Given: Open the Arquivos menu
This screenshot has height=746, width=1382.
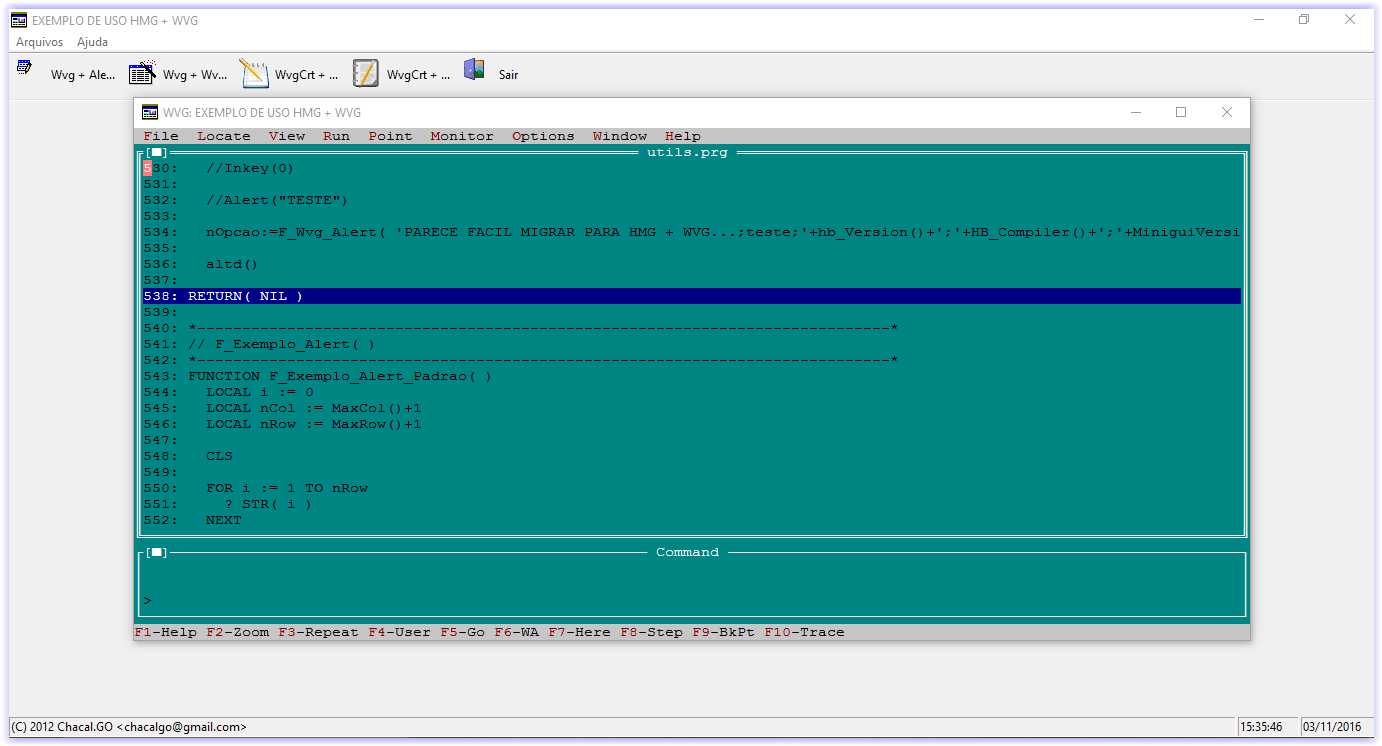Looking at the screenshot, I should (x=39, y=42).
